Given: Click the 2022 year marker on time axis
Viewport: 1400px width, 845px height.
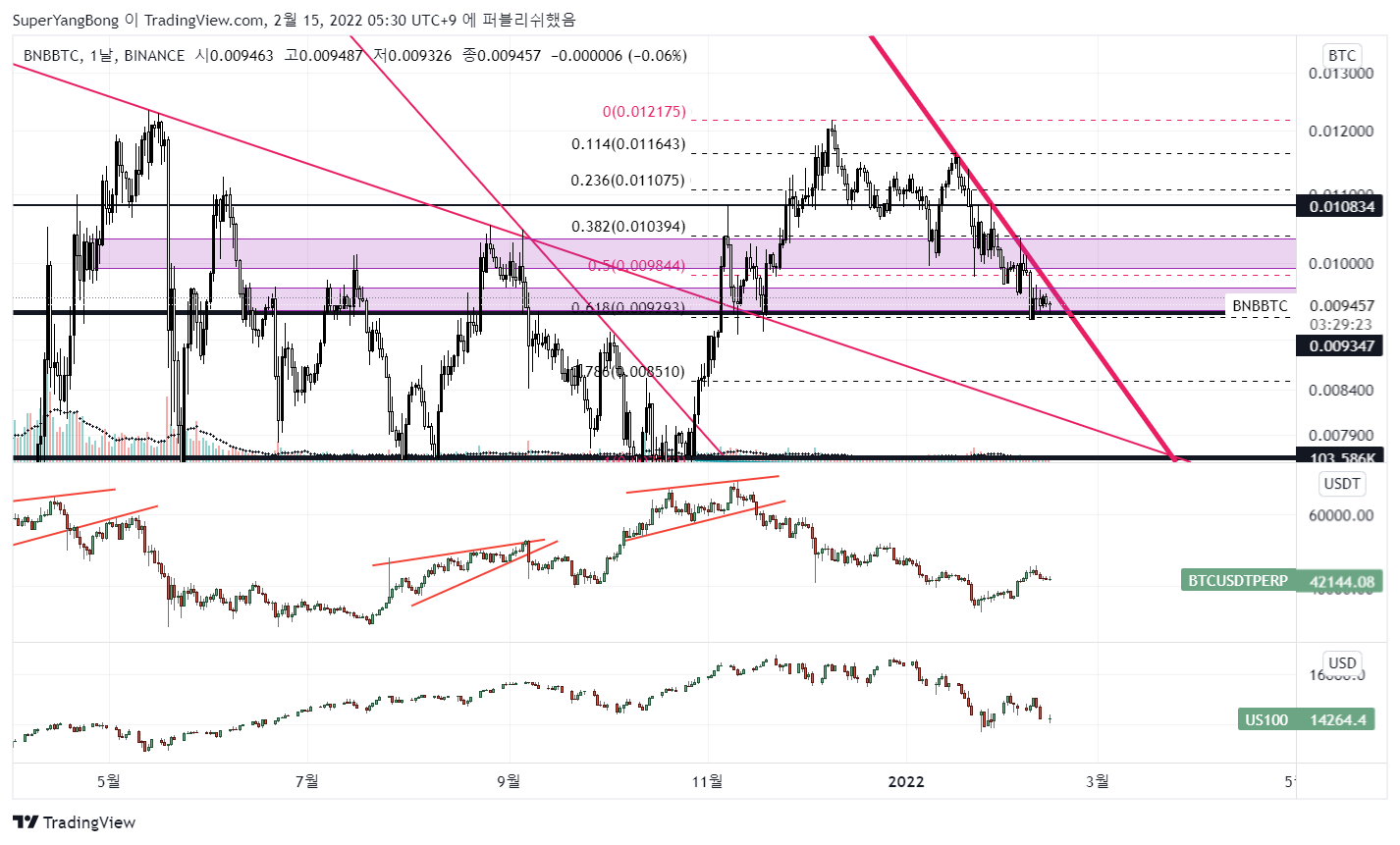Looking at the screenshot, I should (x=905, y=782).
